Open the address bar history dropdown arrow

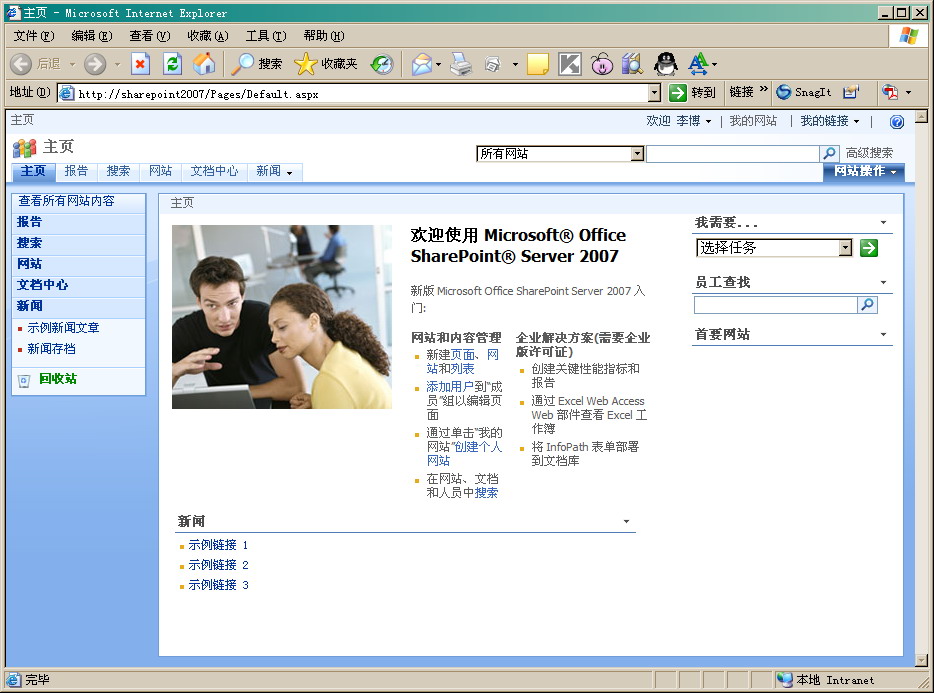pyautogui.click(x=655, y=92)
